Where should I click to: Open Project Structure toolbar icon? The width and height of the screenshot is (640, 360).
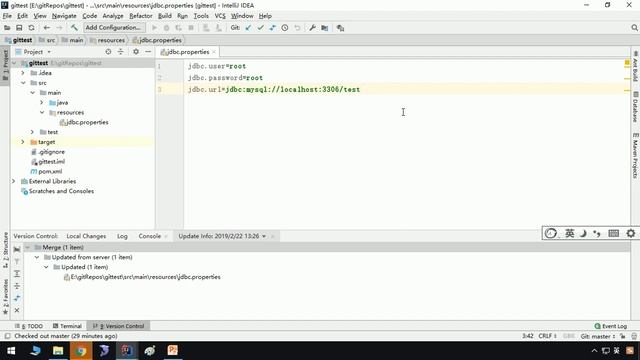click(x=324, y=28)
